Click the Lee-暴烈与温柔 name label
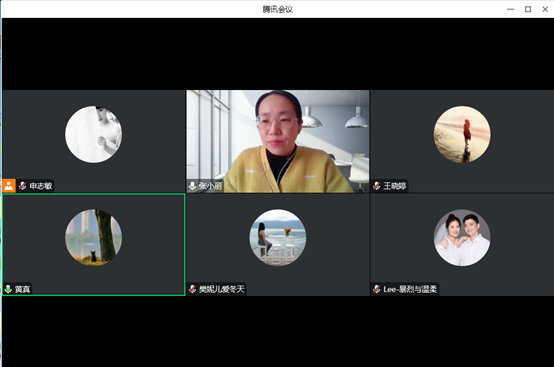Screen dimensions: 554x367 (x=410, y=289)
